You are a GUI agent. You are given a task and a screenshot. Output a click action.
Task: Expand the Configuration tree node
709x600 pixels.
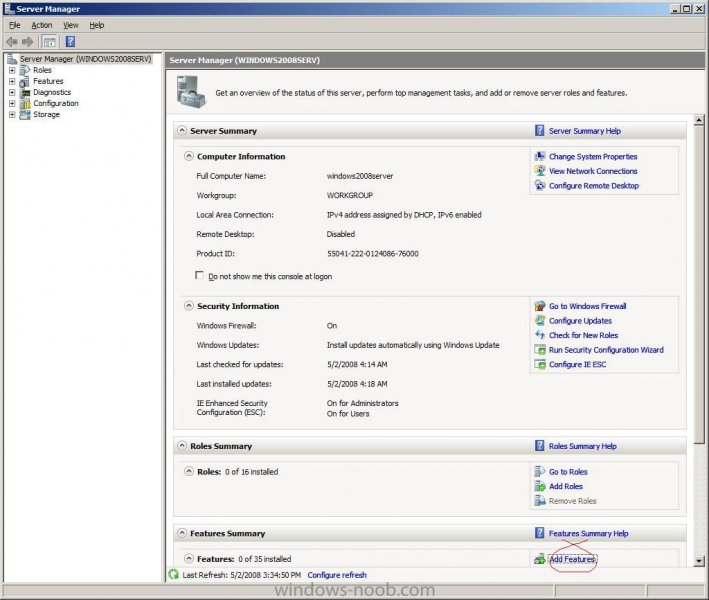[x=12, y=104]
